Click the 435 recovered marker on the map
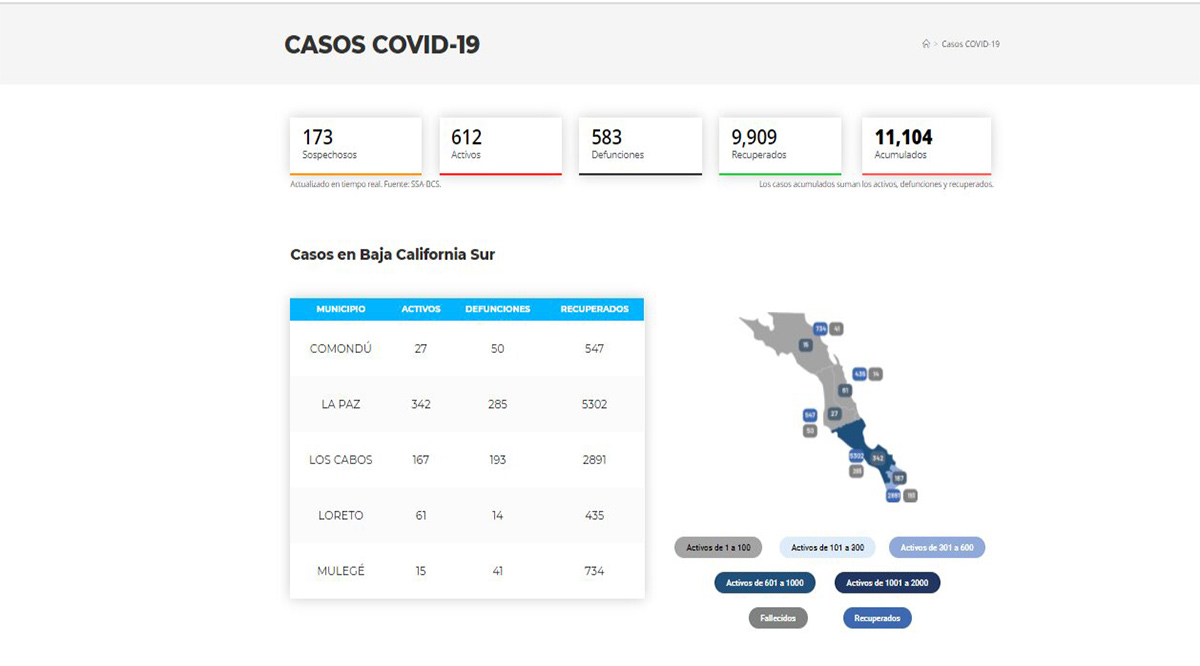Screen dimensions: 1200x666 click(x=859, y=374)
